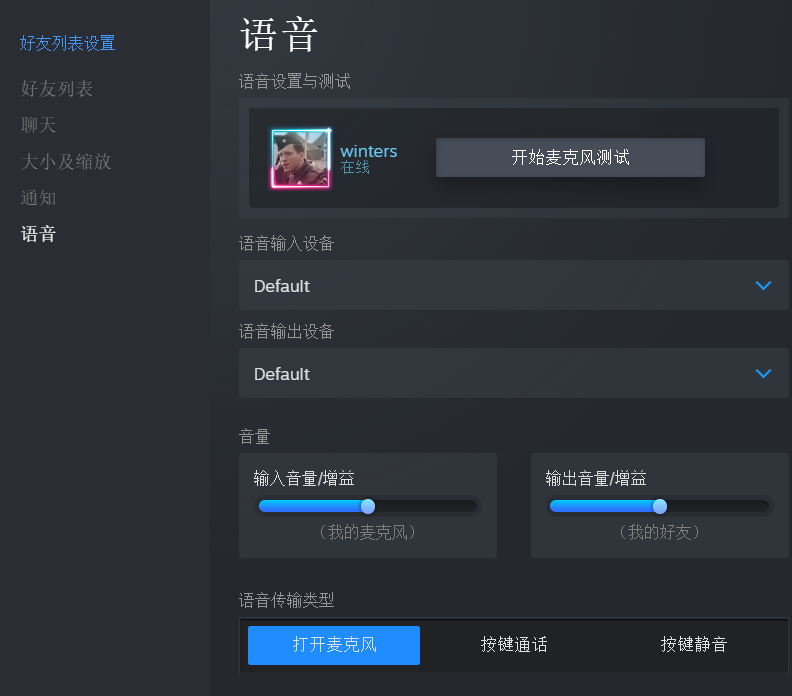This screenshot has height=696, width=792.
Task: Click the 输出音量/增益 slider handle
Action: [660, 506]
